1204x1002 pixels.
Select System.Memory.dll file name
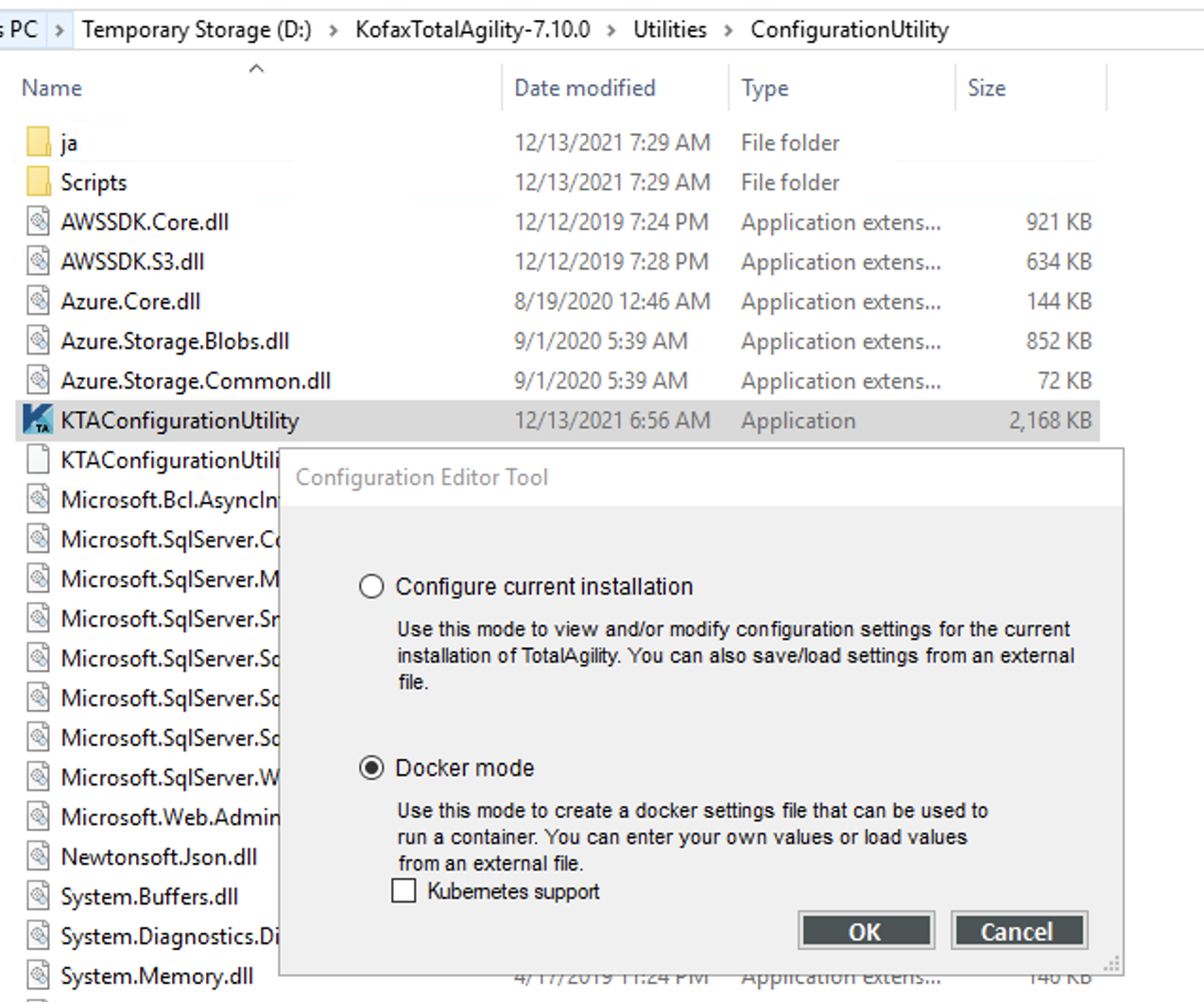pos(157,976)
